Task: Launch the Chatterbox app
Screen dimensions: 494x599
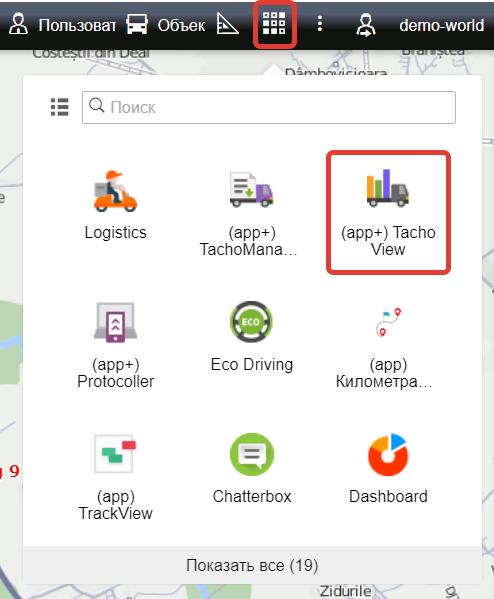Action: click(251, 468)
